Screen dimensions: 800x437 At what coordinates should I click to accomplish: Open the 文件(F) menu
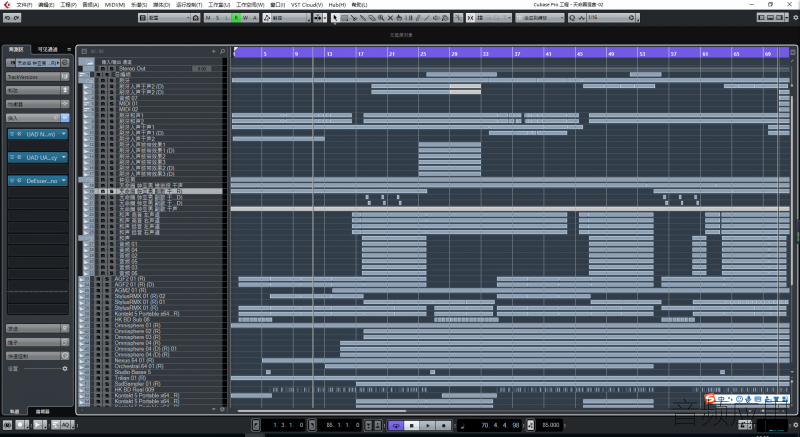[x=24, y=5]
